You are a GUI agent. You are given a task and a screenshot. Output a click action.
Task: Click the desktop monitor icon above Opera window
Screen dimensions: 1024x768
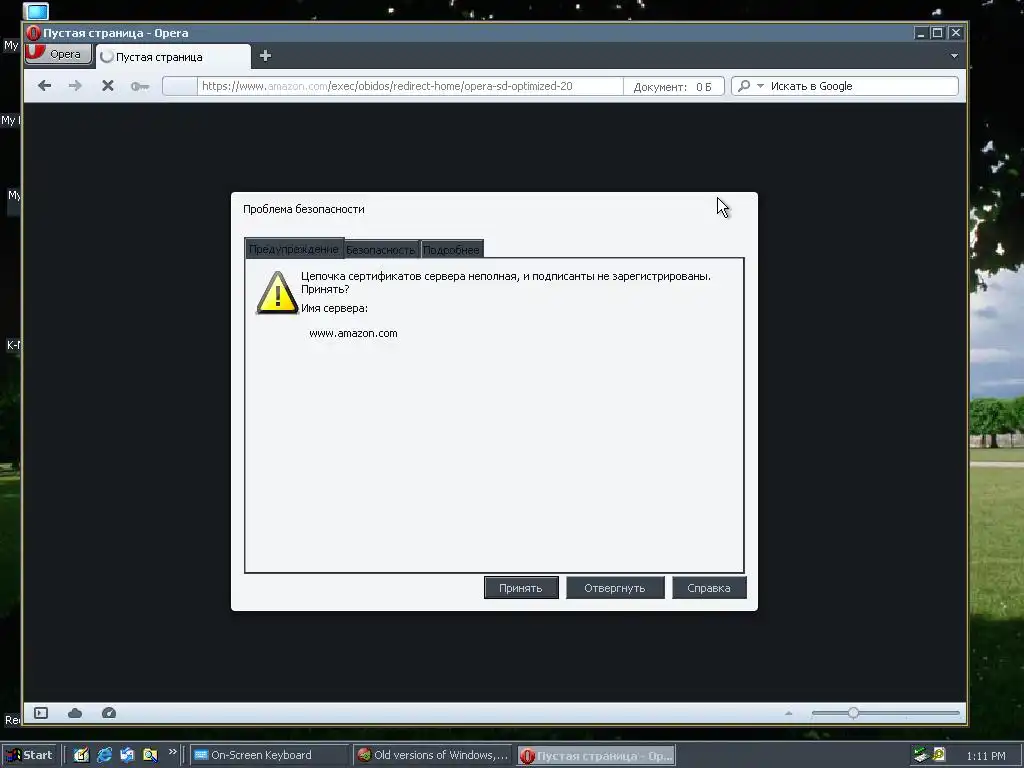pos(36,10)
